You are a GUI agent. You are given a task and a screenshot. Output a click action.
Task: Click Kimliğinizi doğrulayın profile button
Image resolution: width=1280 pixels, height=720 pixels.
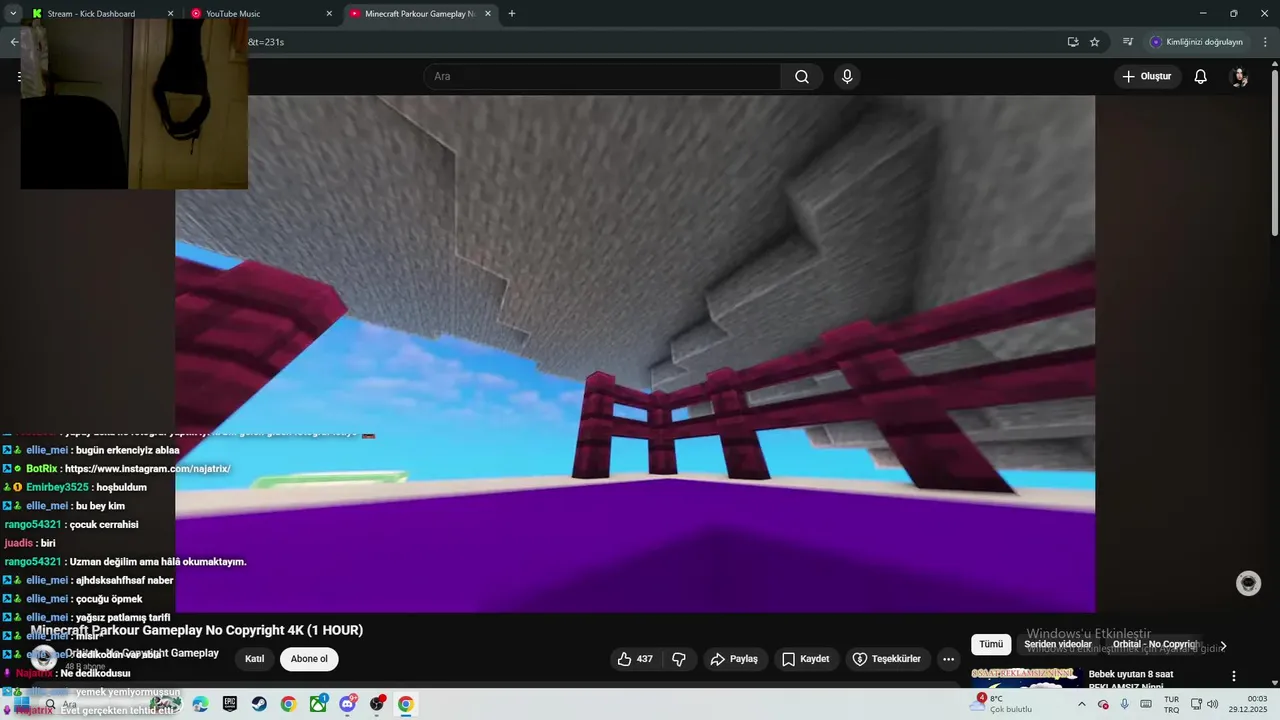[x=1196, y=42]
